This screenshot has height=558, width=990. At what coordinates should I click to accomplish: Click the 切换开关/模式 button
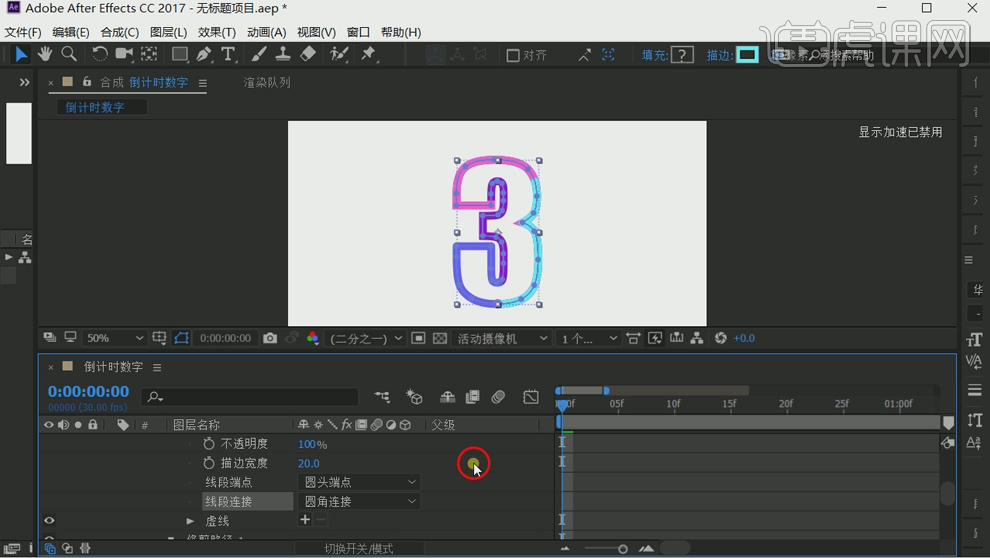pyautogui.click(x=359, y=548)
